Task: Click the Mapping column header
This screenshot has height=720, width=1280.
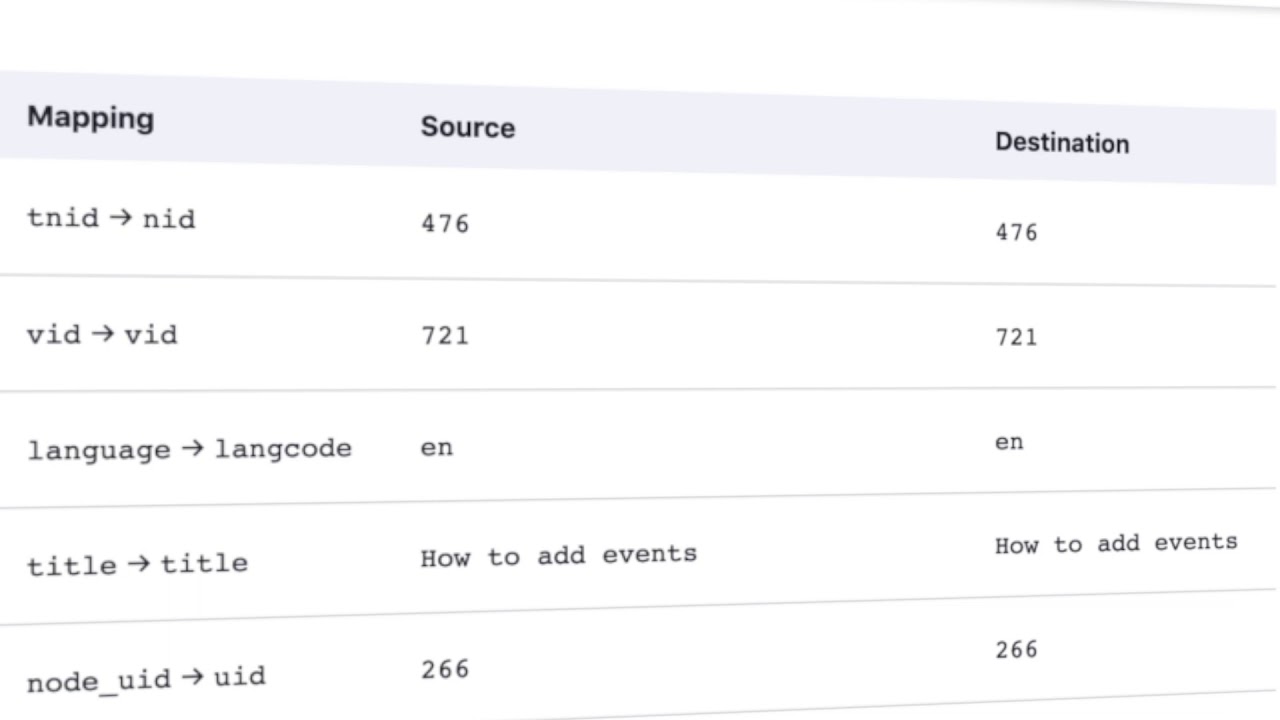Action: pos(90,118)
